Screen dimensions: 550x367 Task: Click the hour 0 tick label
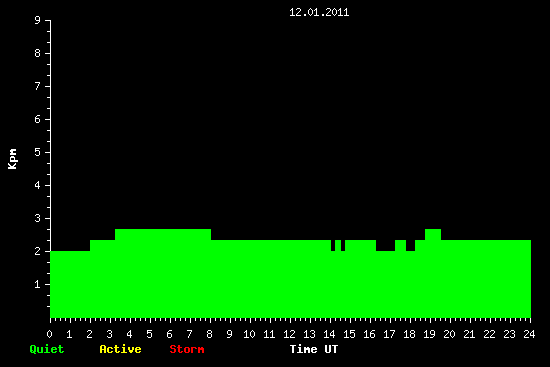point(49,334)
